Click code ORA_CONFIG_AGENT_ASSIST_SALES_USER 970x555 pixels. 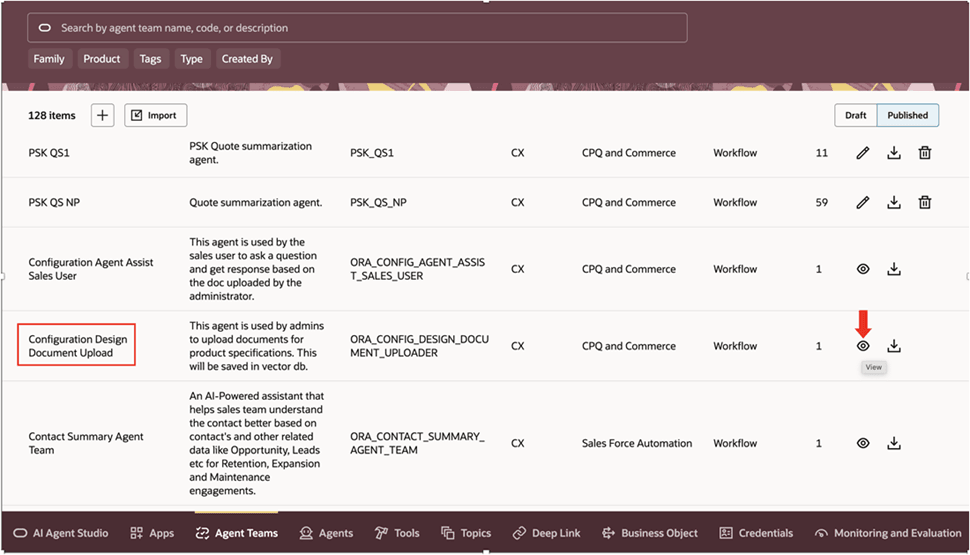pos(418,269)
